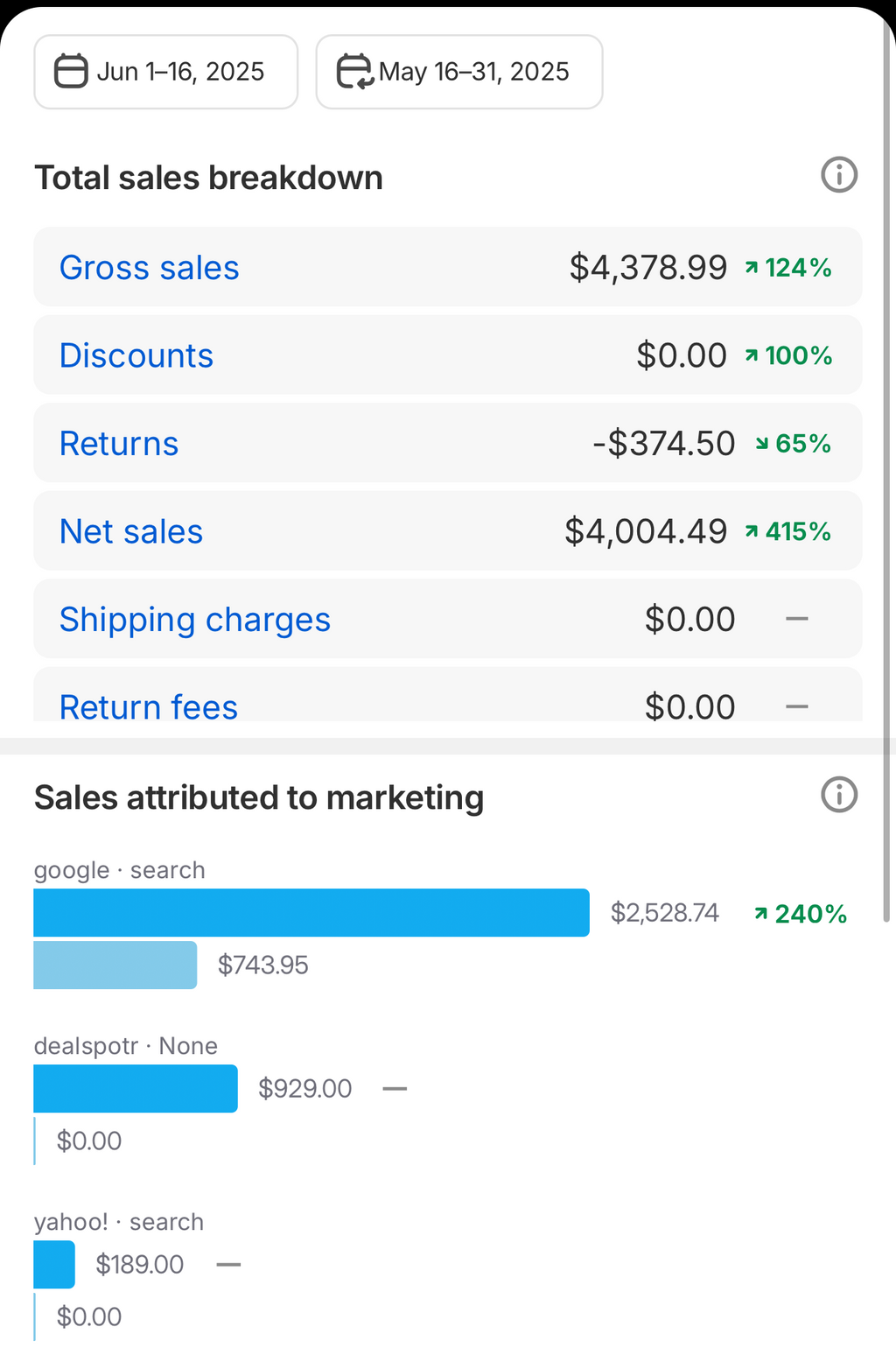The width and height of the screenshot is (896, 1355).
Task: Open the Shipping charges report
Action: point(194,619)
